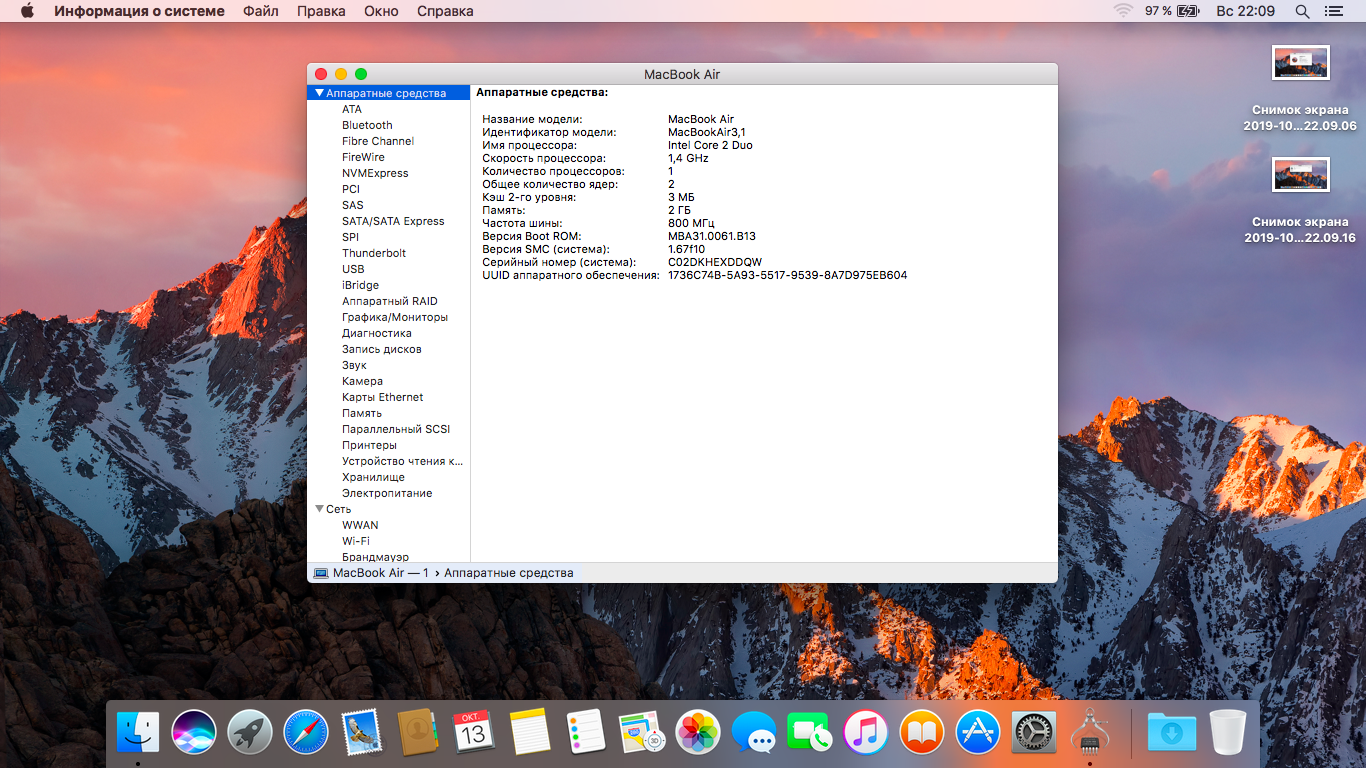Select FireWire in sidebar

[x=363, y=157]
